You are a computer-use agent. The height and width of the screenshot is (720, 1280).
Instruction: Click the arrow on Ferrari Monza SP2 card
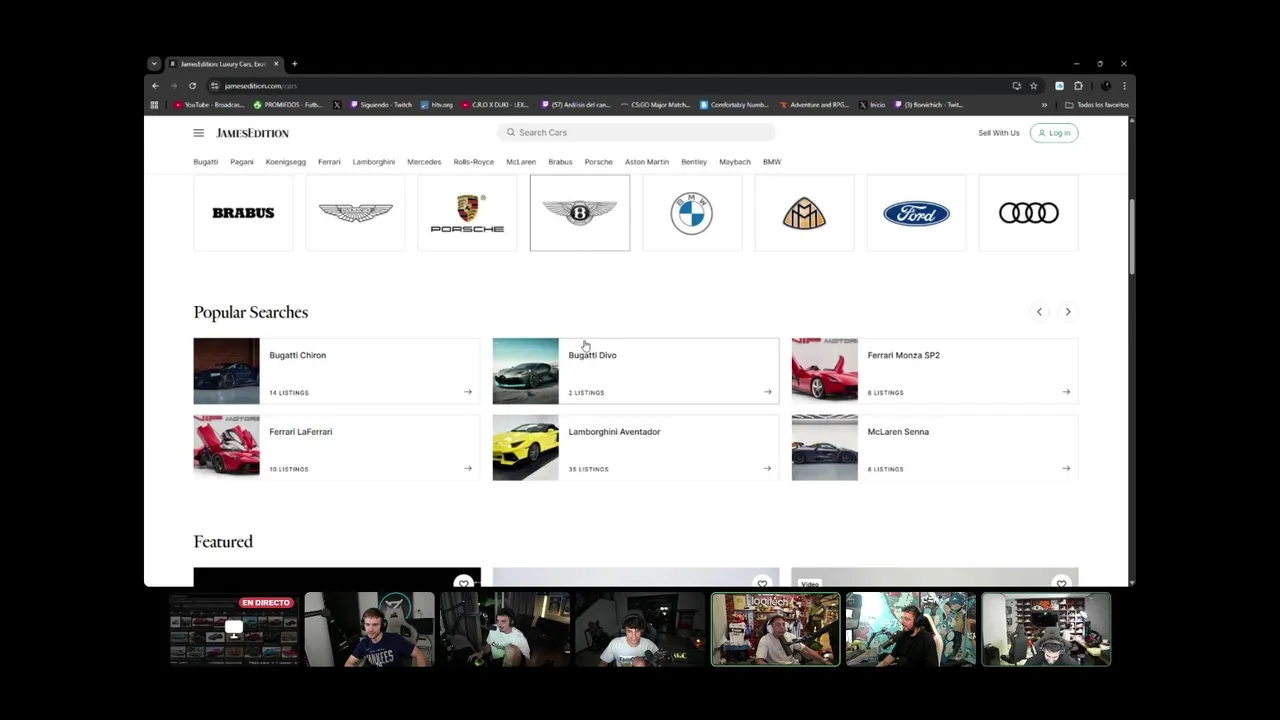tap(1066, 392)
